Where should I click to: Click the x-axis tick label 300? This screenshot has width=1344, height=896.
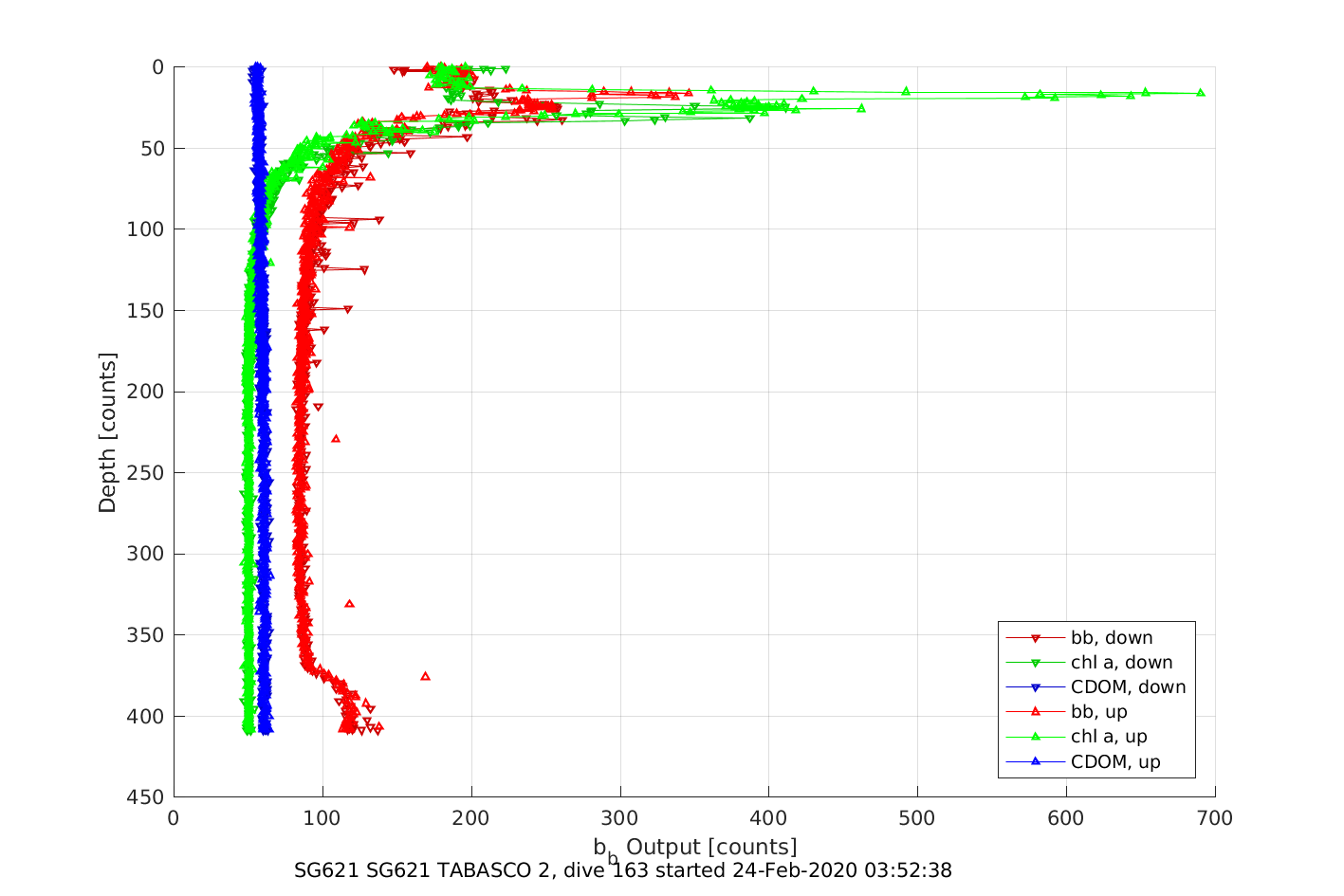pyautogui.click(x=619, y=818)
